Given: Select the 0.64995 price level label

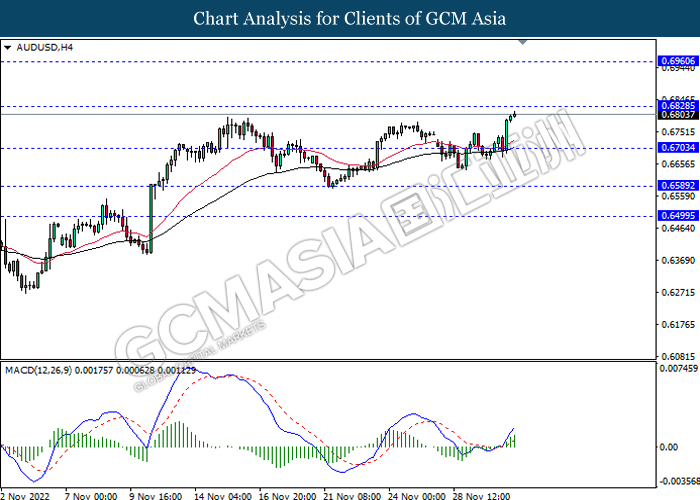Looking at the screenshot, I should 678,216.
